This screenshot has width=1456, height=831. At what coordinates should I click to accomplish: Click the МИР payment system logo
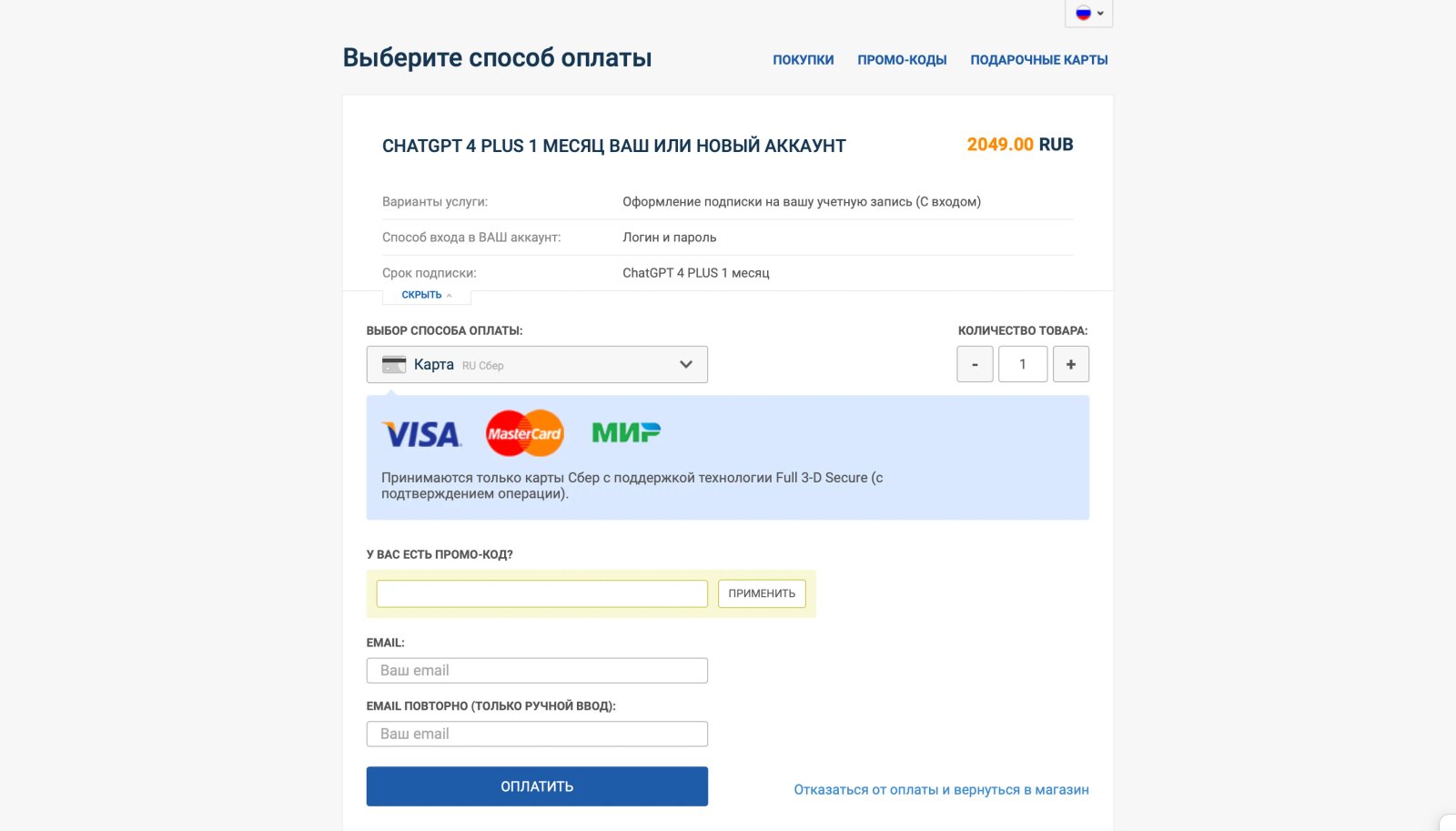(x=625, y=430)
